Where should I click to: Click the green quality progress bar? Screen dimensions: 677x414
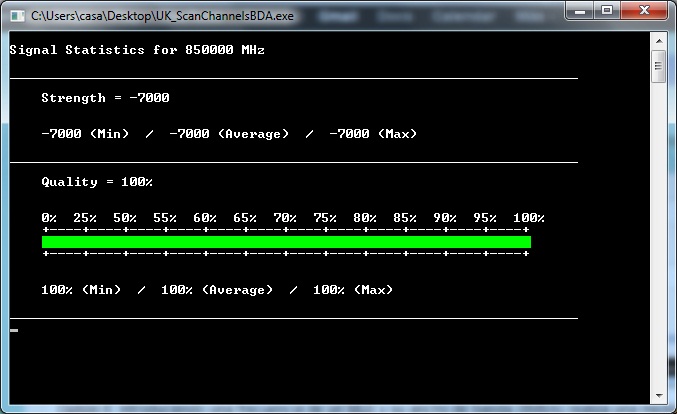[x=286, y=242]
